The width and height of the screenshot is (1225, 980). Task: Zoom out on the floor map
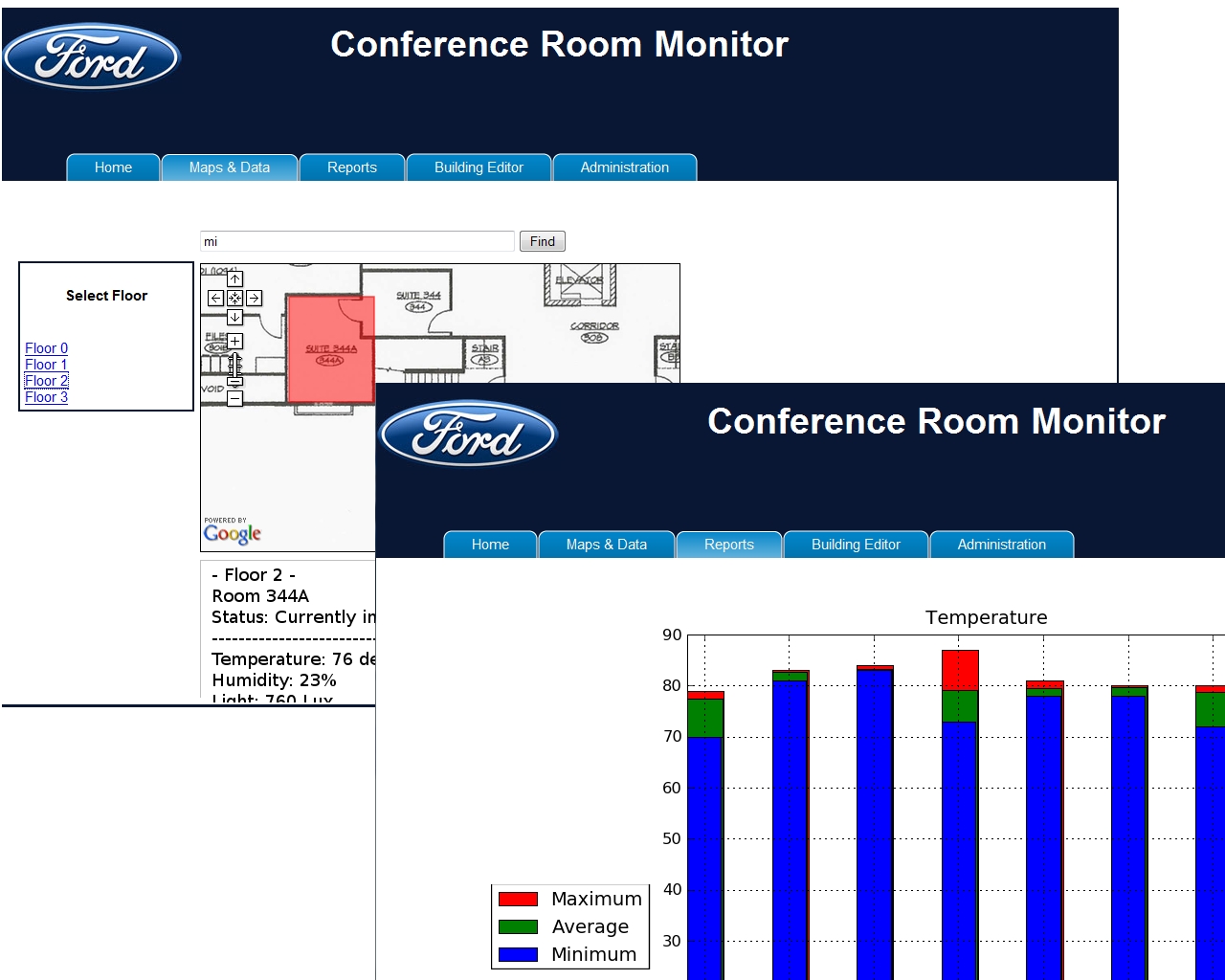[234, 398]
